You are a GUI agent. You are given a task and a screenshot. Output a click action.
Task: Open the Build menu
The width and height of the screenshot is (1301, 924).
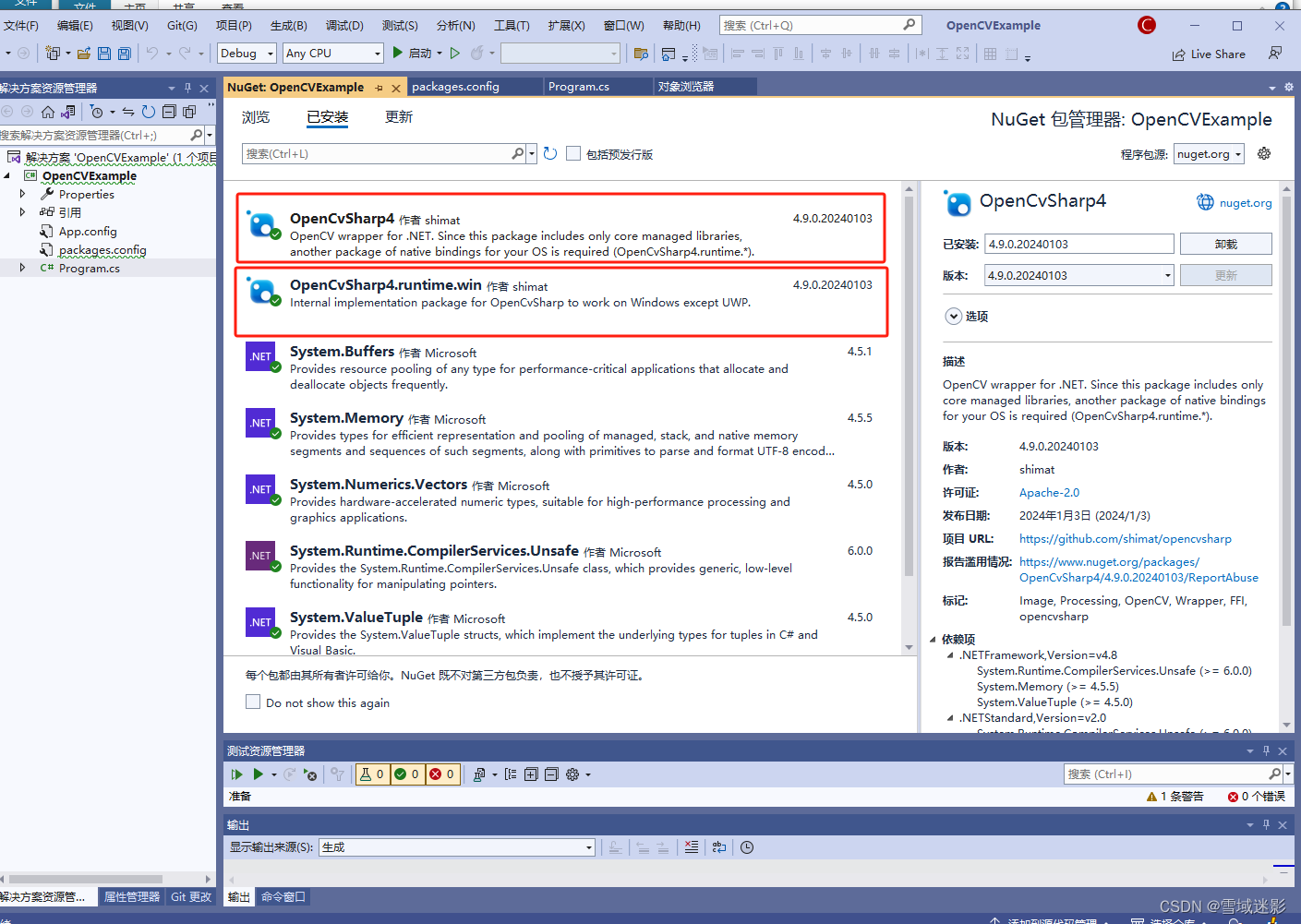288,26
